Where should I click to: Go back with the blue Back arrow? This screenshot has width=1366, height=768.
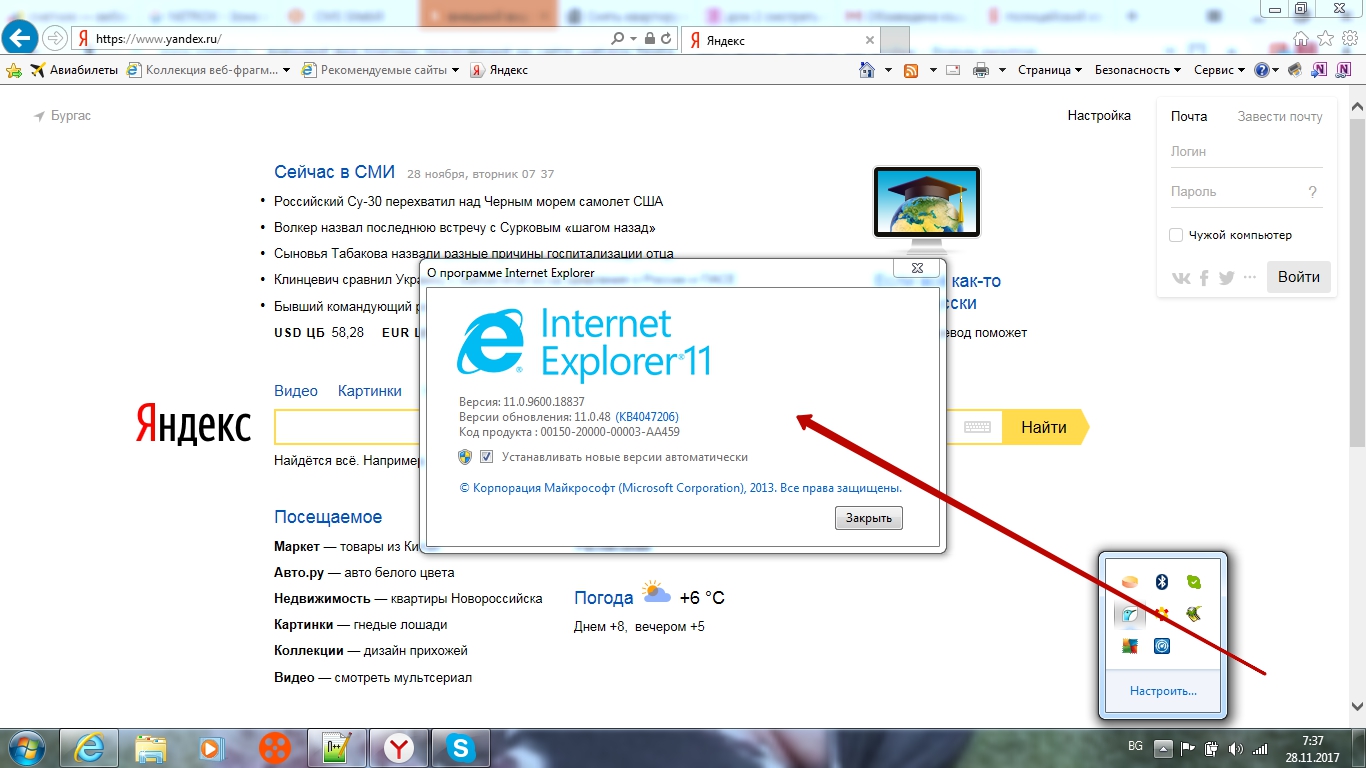tap(21, 38)
